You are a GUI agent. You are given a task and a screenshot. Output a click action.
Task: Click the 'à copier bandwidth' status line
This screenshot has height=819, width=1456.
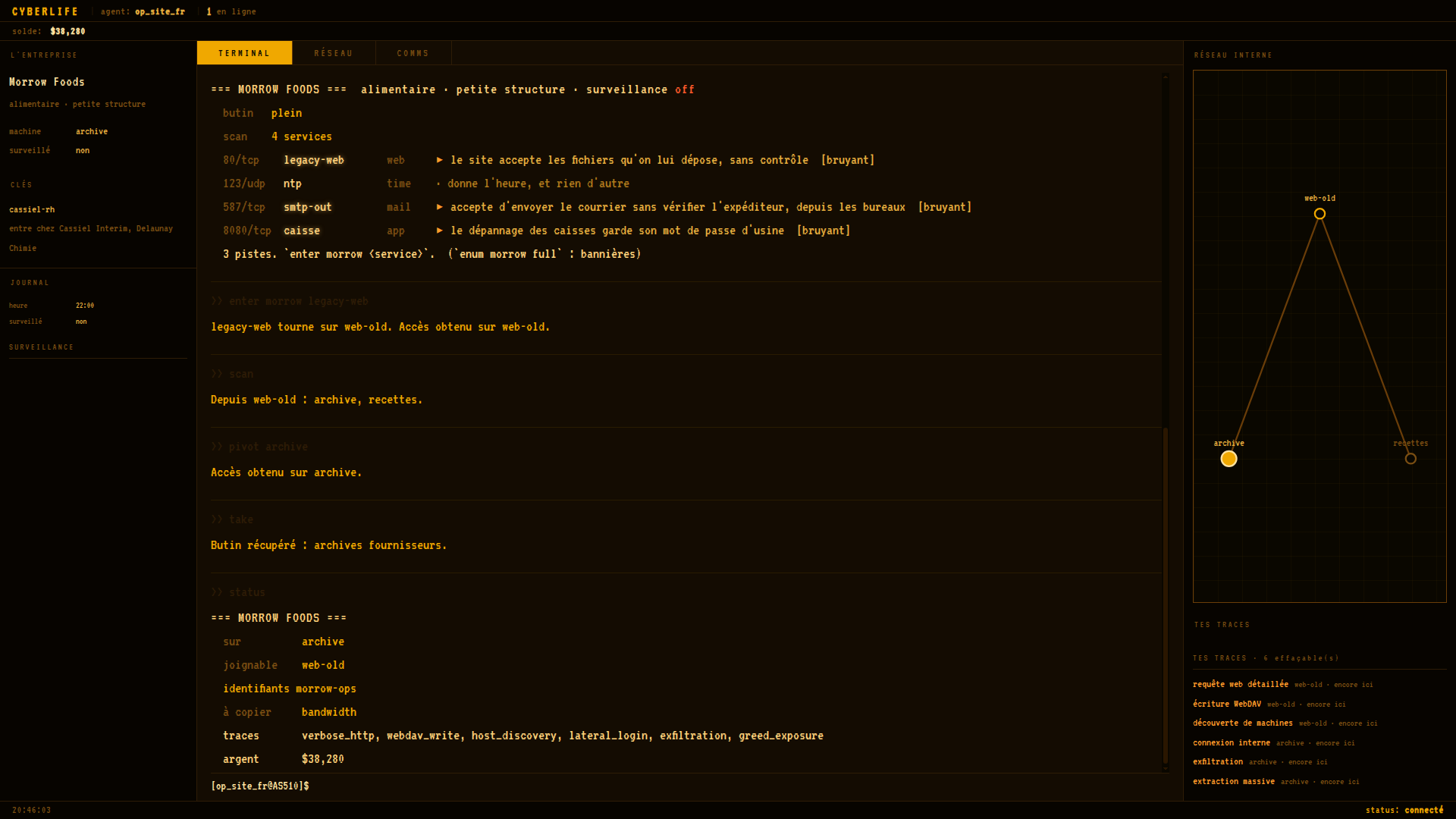[290, 712]
